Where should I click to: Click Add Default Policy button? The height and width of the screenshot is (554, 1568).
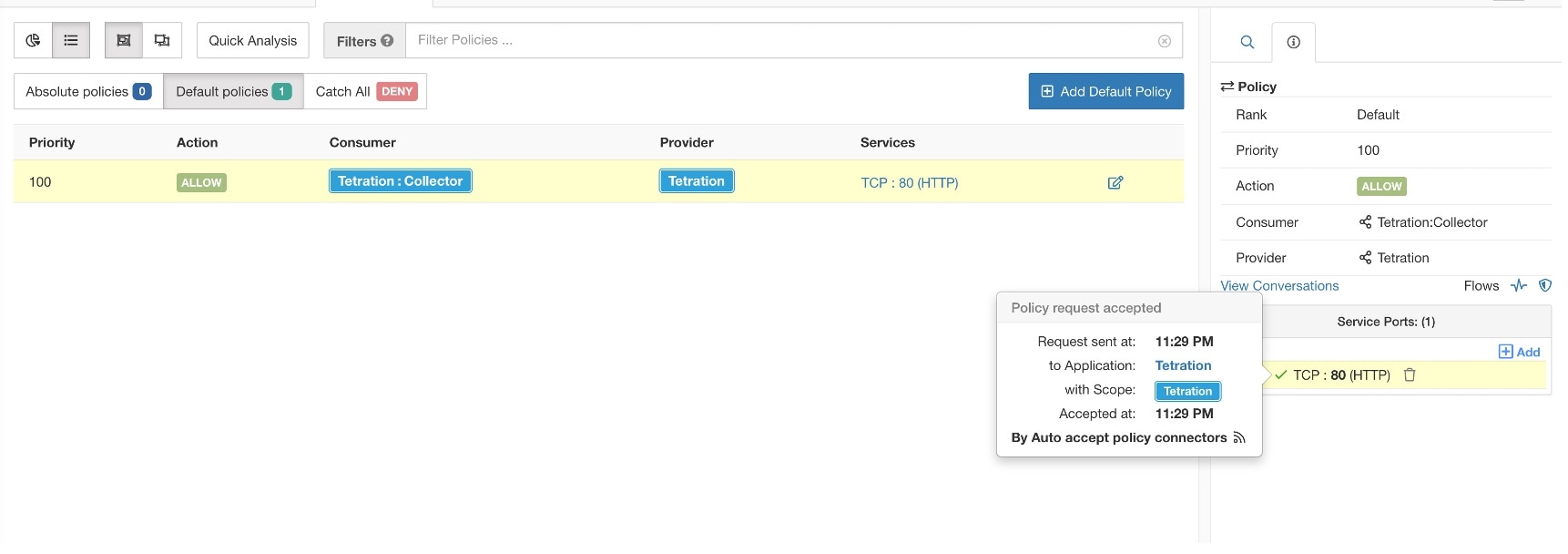point(1106,91)
